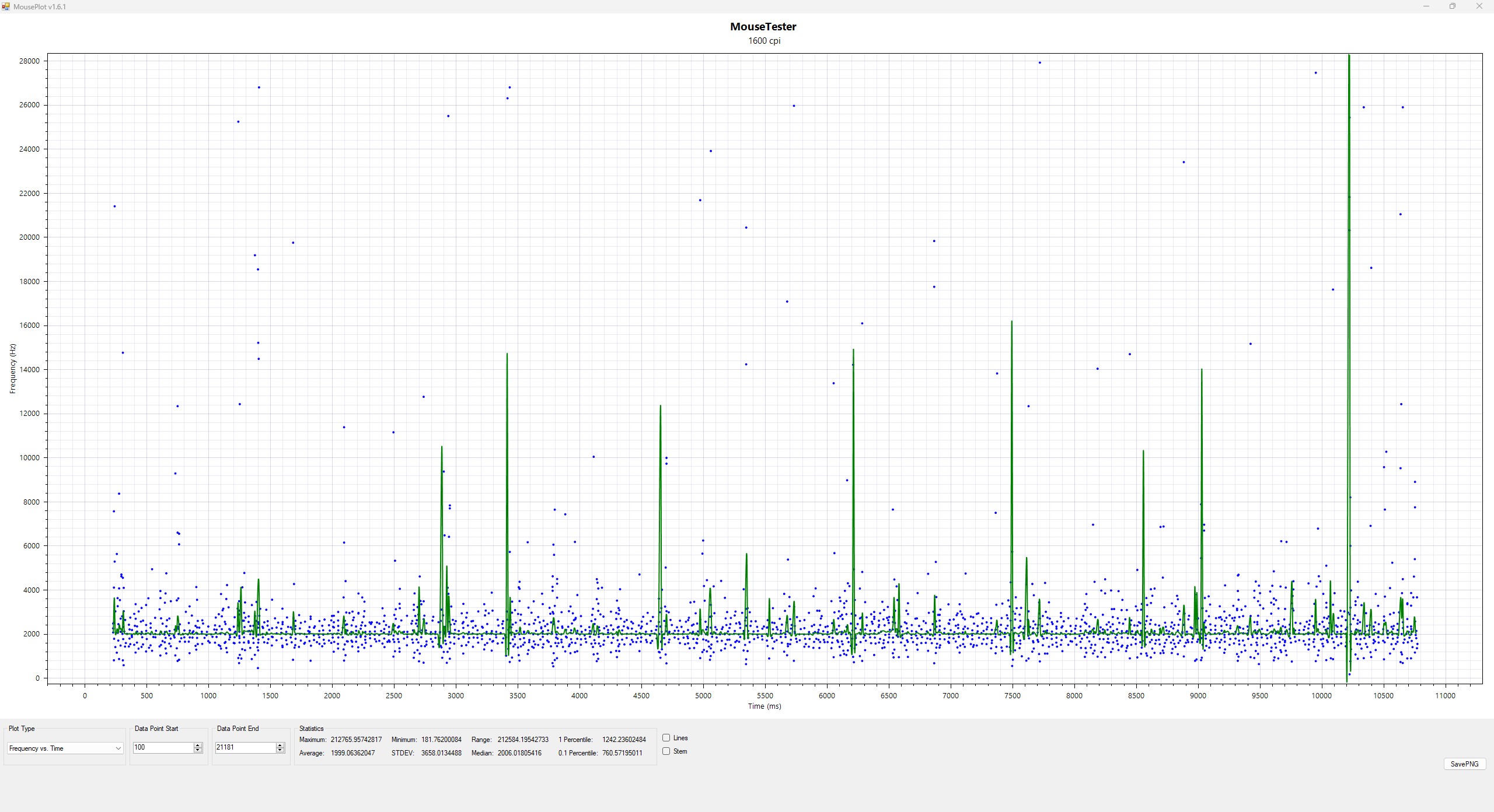Click the Frequency (Hz) axis label
This screenshot has height=812, width=1494.
coord(13,369)
